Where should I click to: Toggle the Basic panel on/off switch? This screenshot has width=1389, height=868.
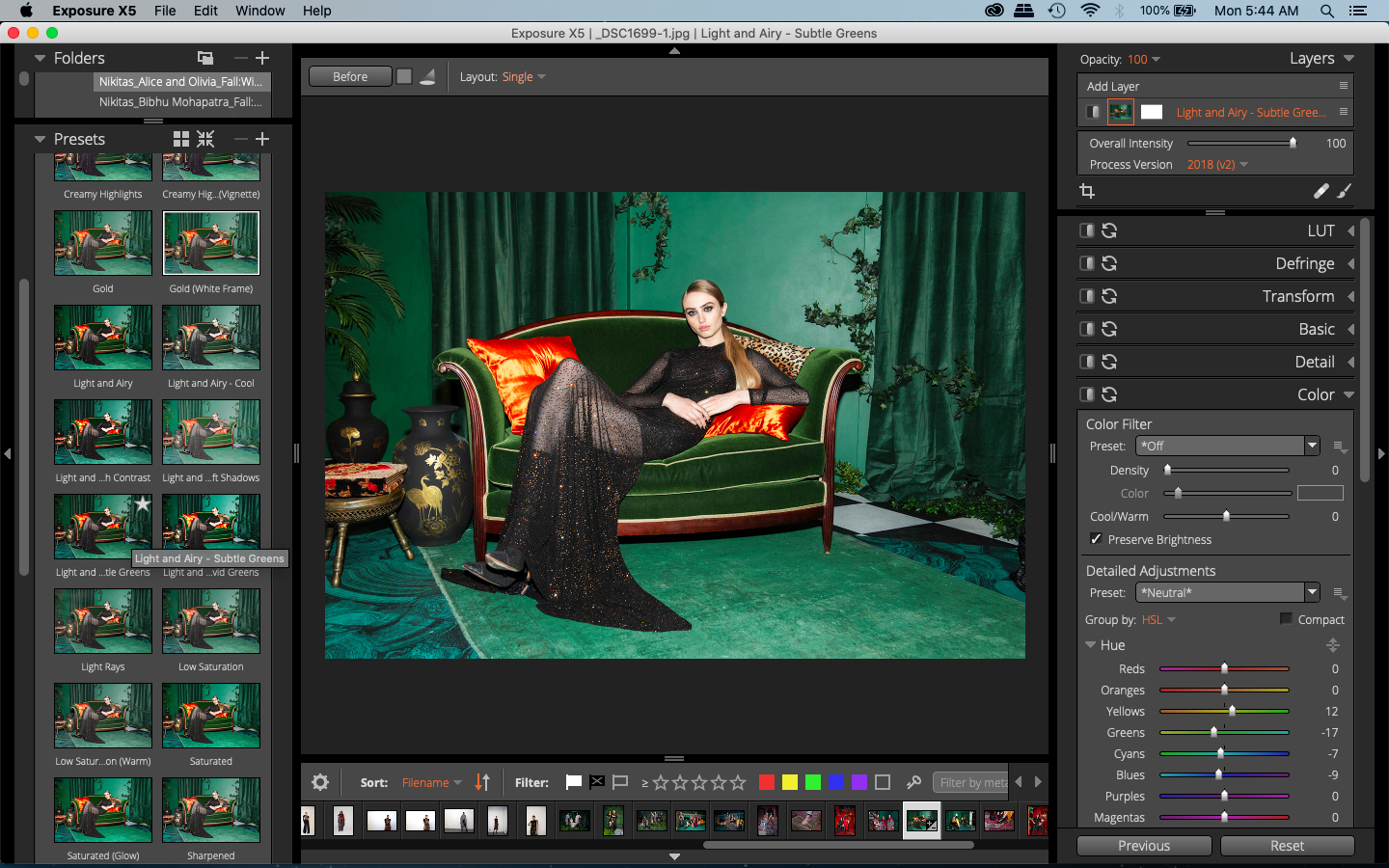coord(1087,329)
